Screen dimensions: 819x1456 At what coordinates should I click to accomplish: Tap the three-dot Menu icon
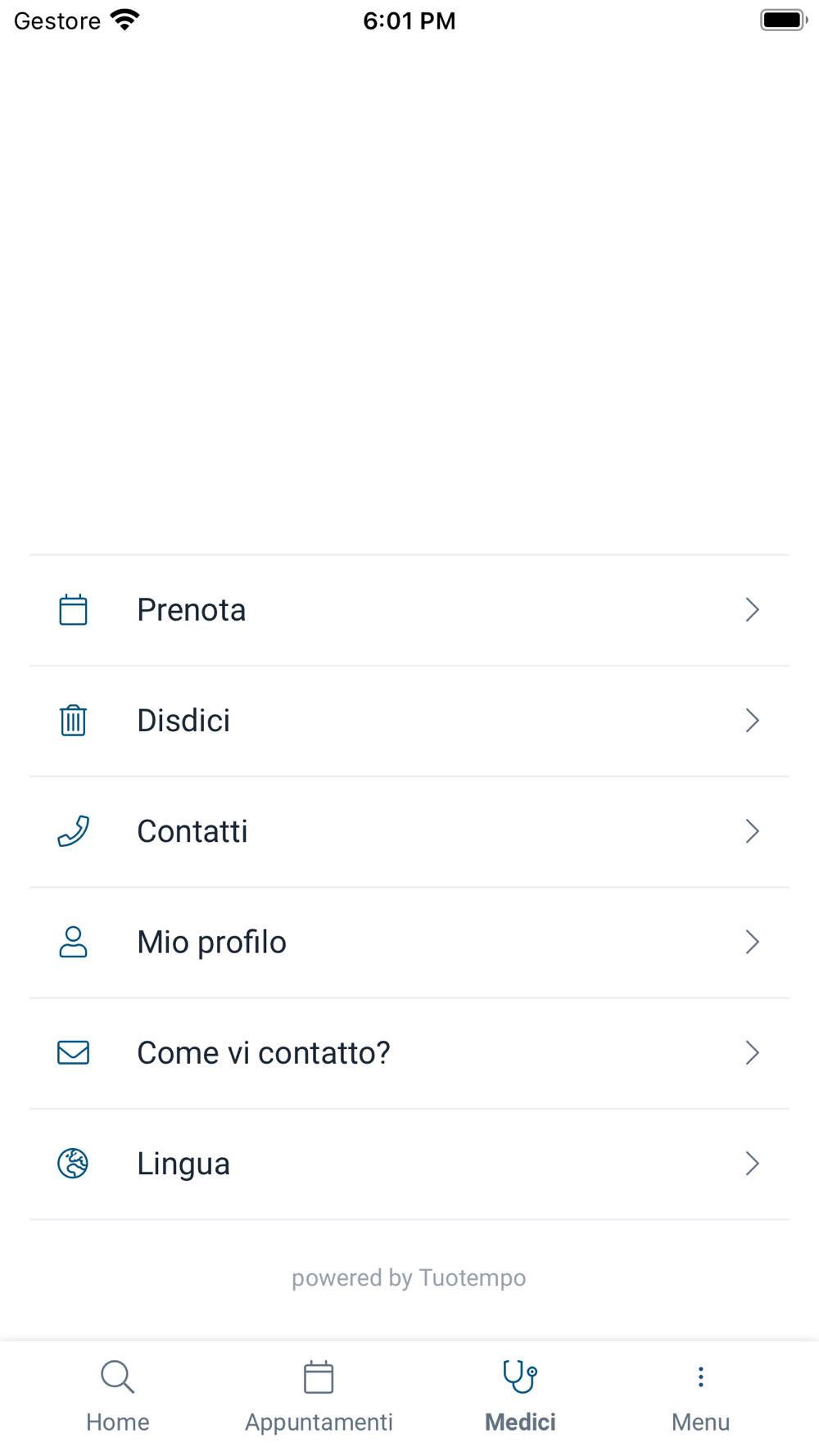(x=700, y=1377)
